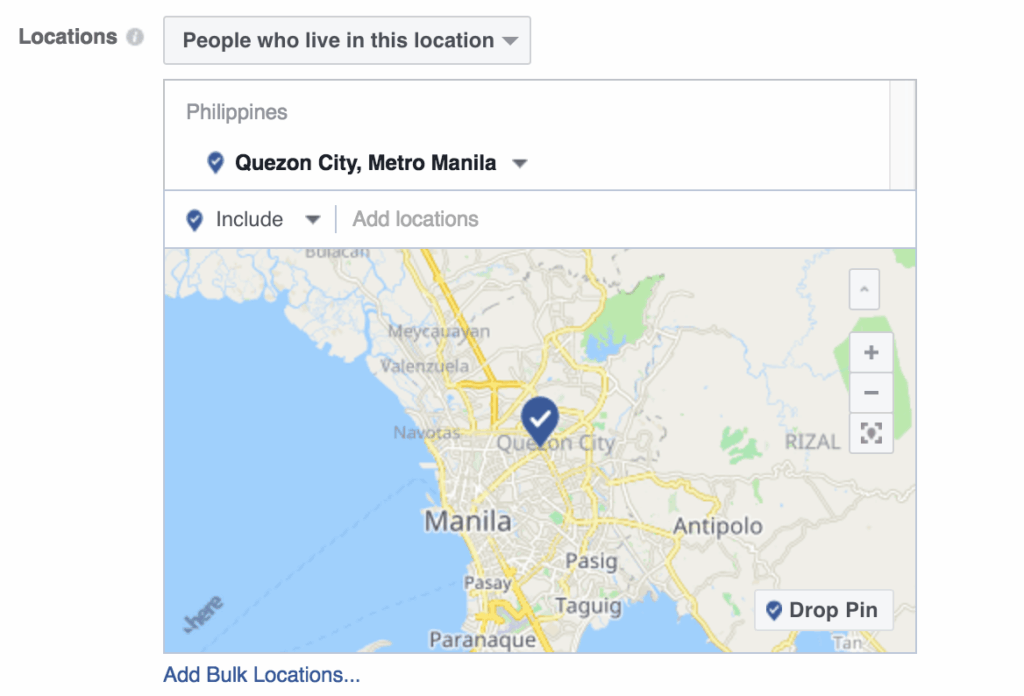
Task: Expand the Quezon City, Metro Manila dropdown
Action: pos(520,162)
